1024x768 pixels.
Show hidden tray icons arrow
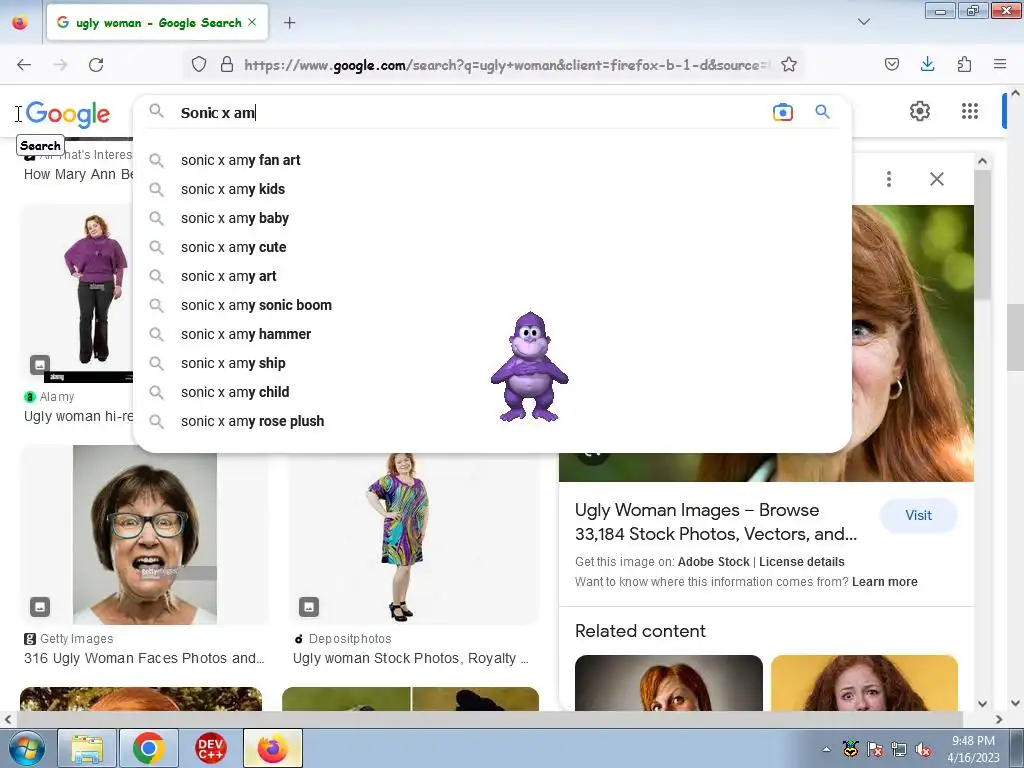click(826, 750)
